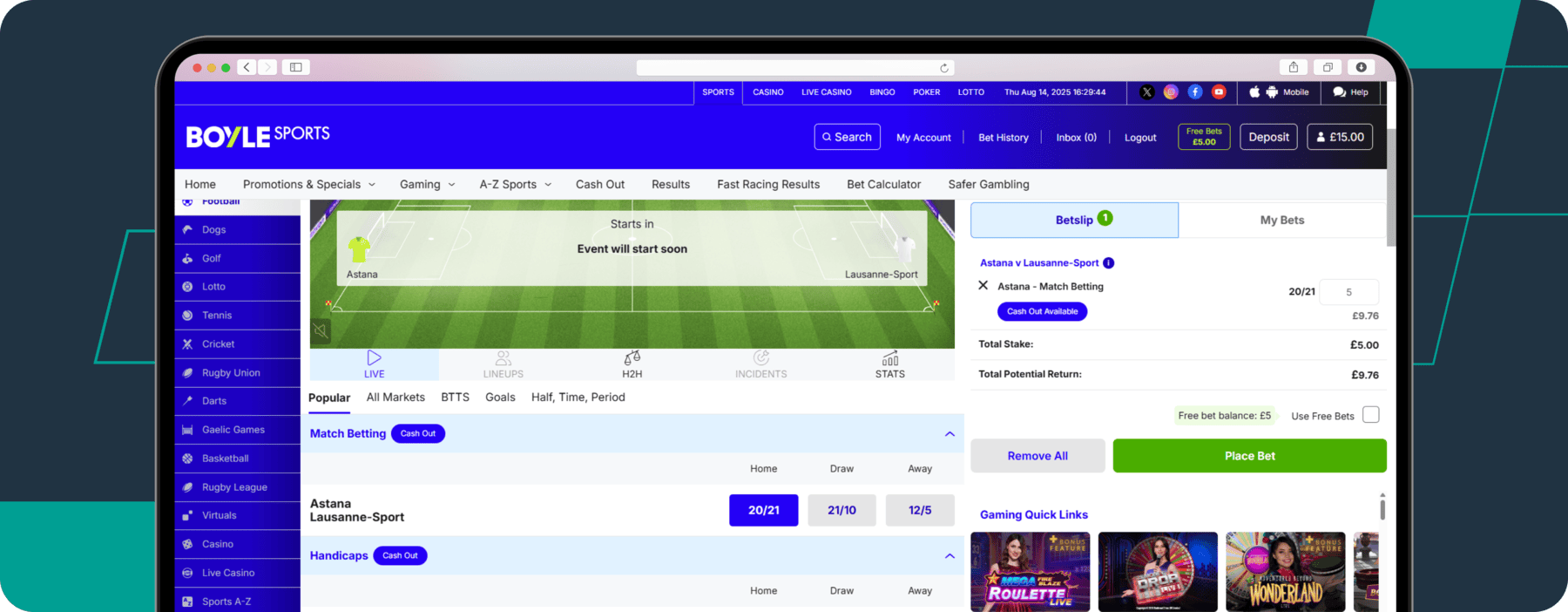This screenshot has width=1568, height=612.
Task: Click the Android mobile app icon
Action: tap(1272, 92)
